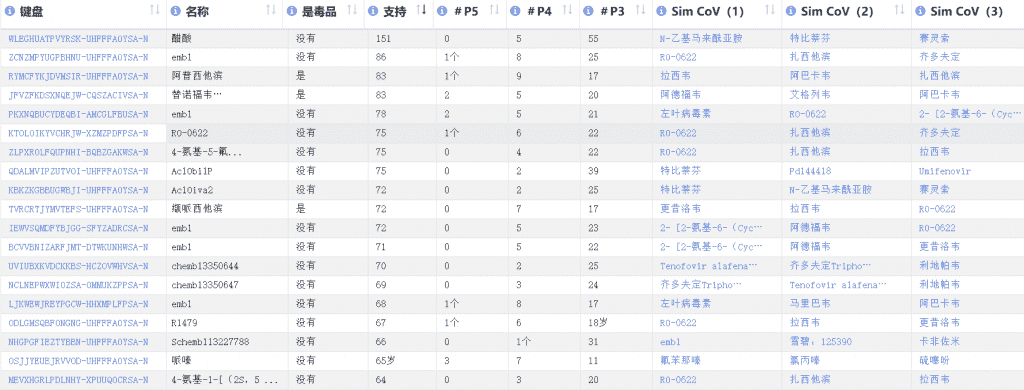Screen dimensions: 1024x390
Task: Click info icon beside # P3 header
Action: tap(588, 11)
